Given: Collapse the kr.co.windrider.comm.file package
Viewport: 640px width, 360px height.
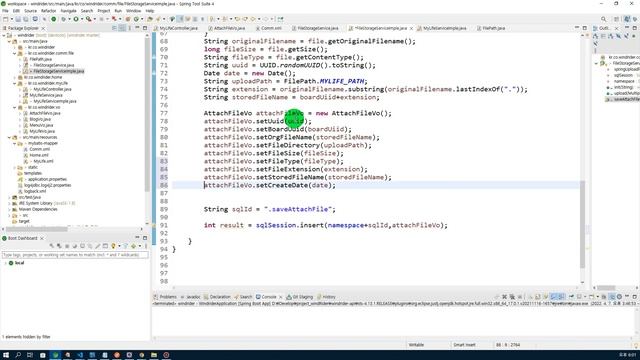Looking at the screenshot, I should pos(15,53).
